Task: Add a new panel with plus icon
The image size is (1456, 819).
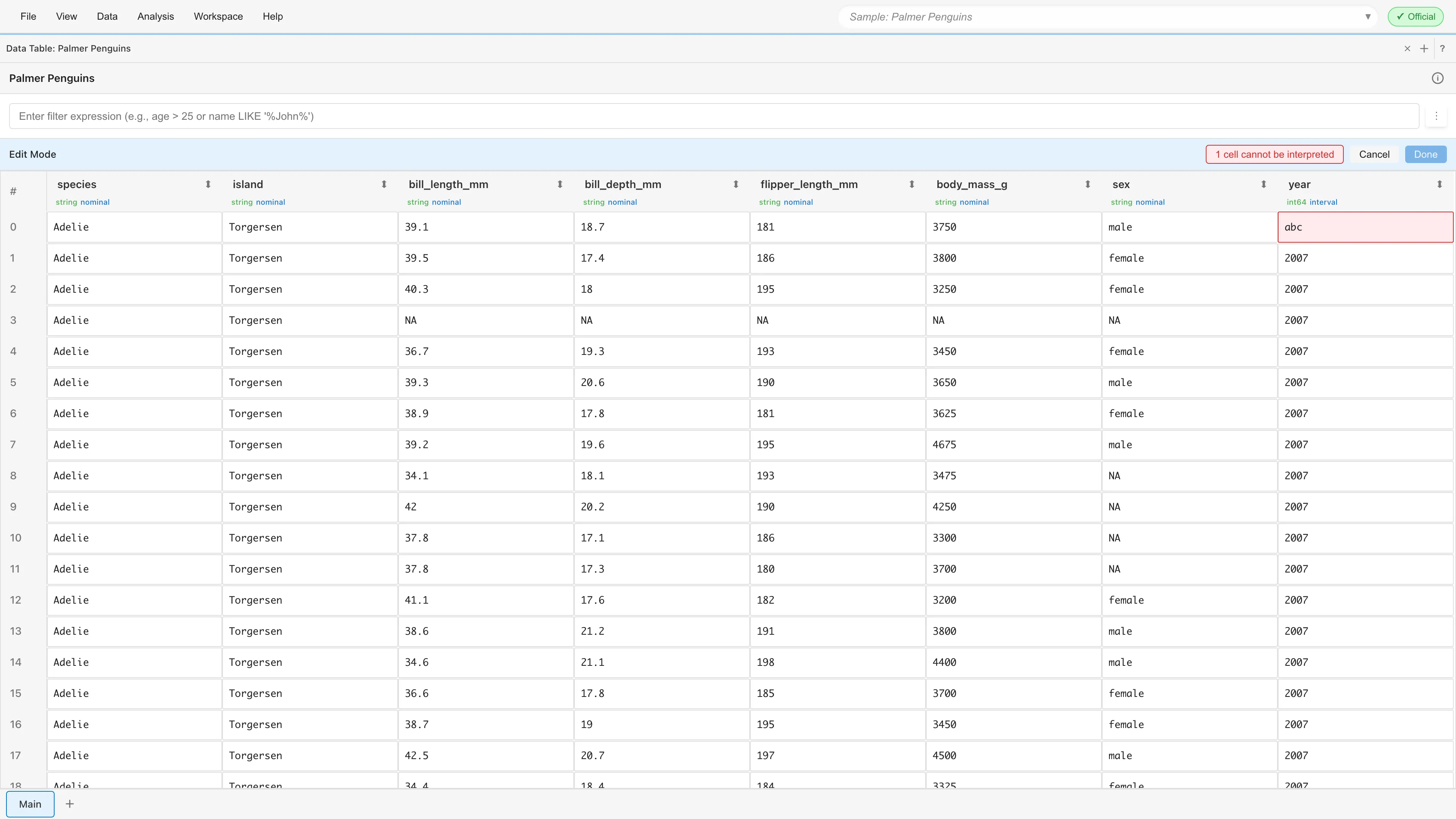Action: pyautogui.click(x=1424, y=49)
